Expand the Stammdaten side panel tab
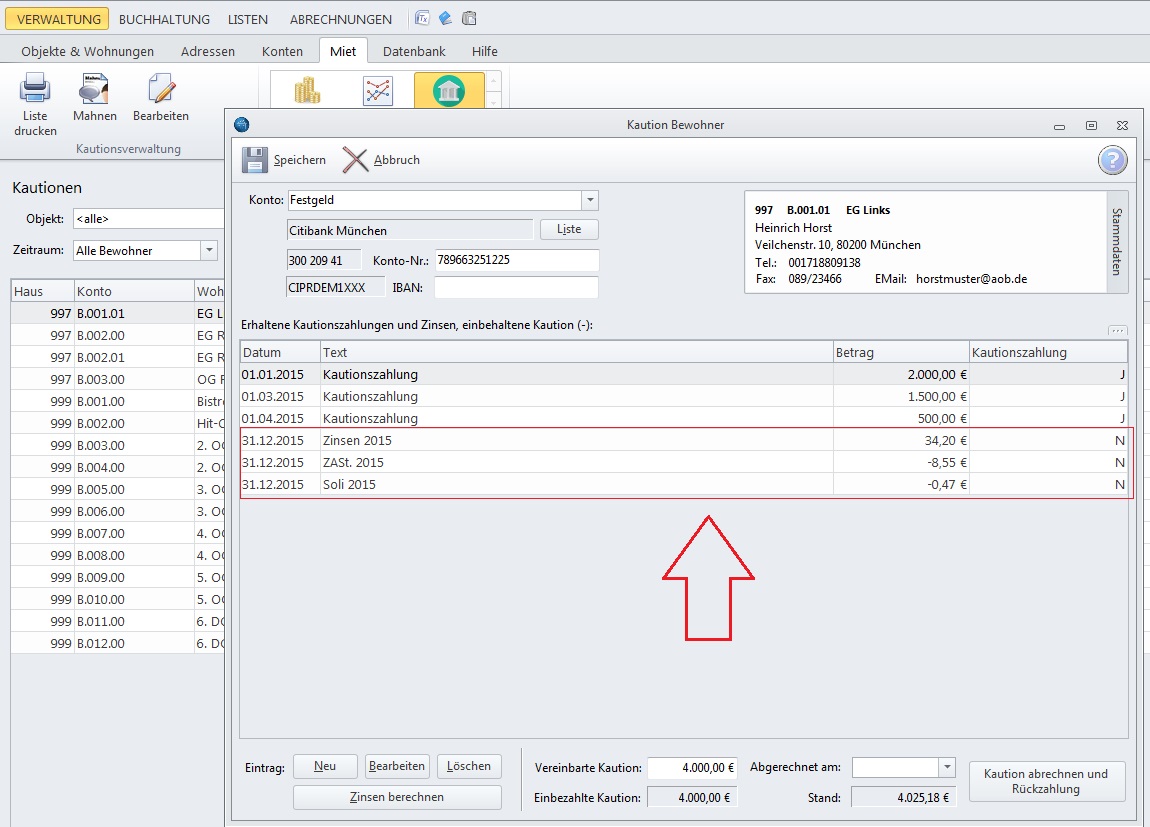Screen dimensions: 1150x827 [x=1118, y=242]
